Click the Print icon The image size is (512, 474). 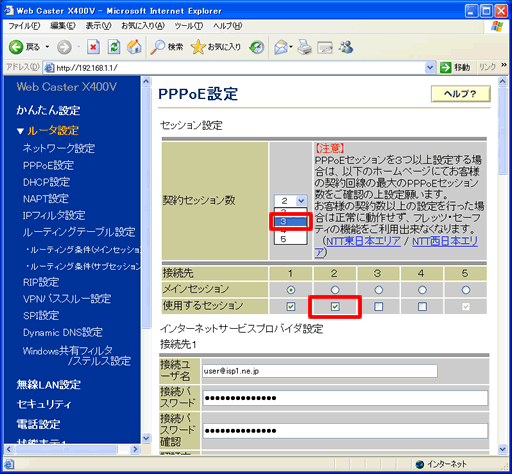pos(304,47)
